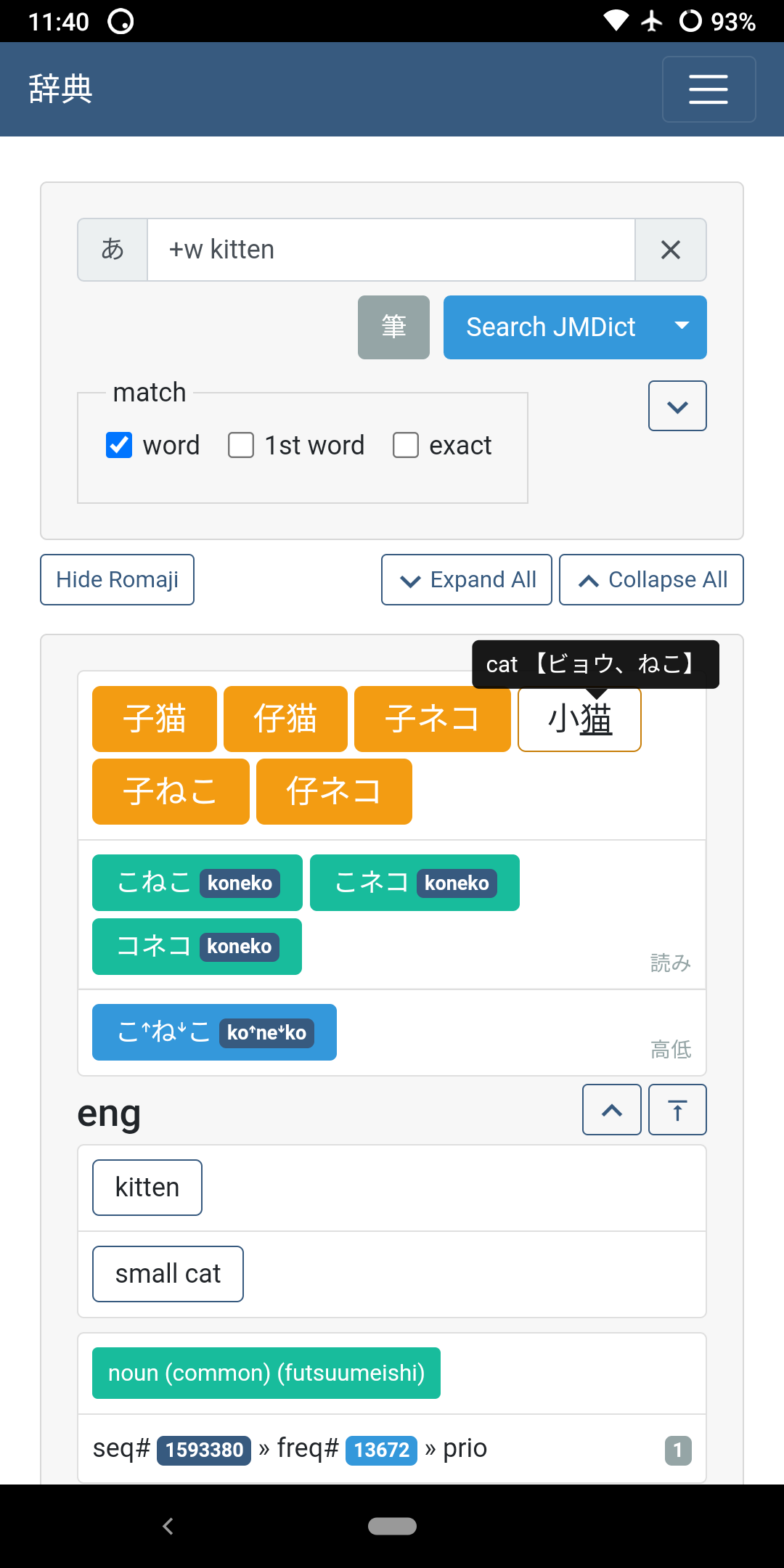This screenshot has width=784, height=1568.
Task: Uncheck the word match checkbox
Action: (x=119, y=445)
